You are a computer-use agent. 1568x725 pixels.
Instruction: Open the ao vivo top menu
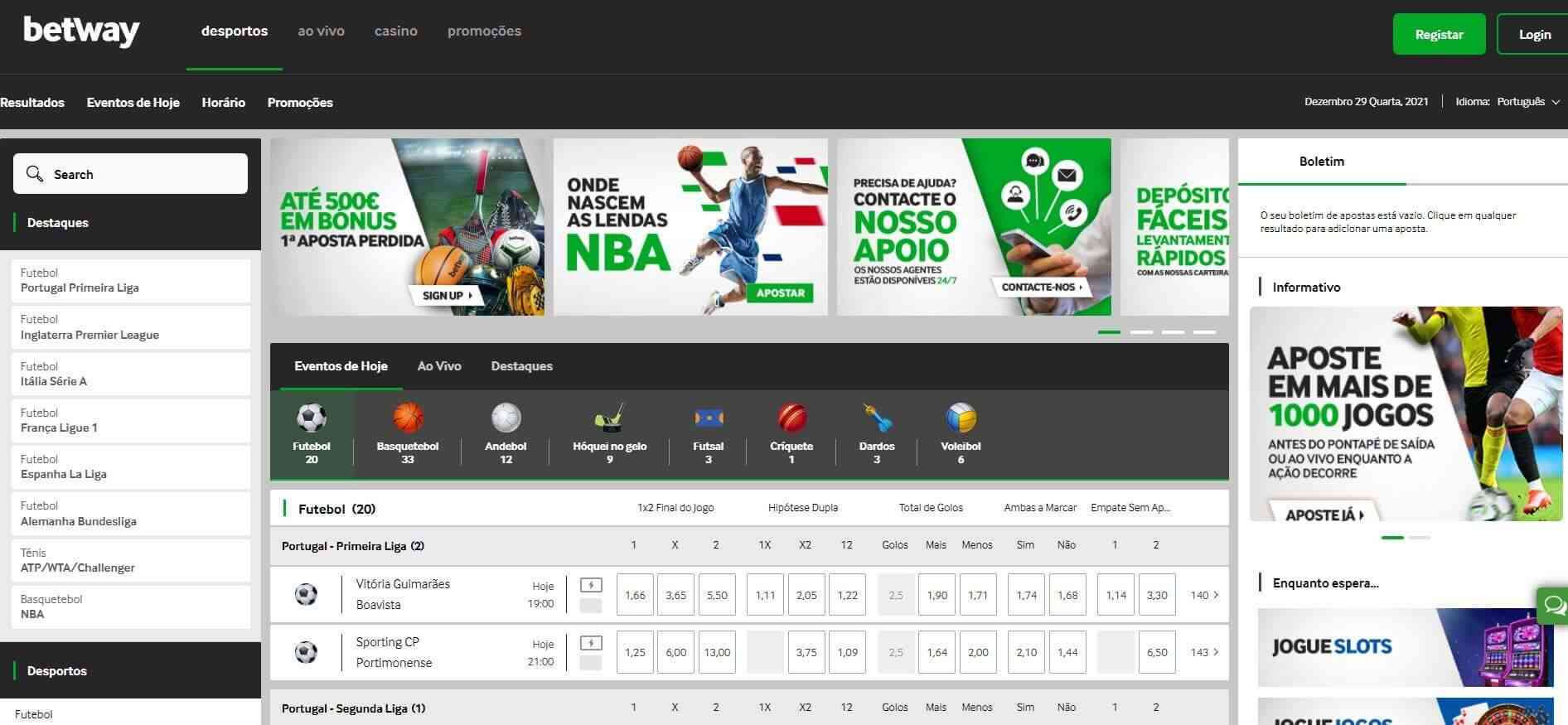(321, 31)
